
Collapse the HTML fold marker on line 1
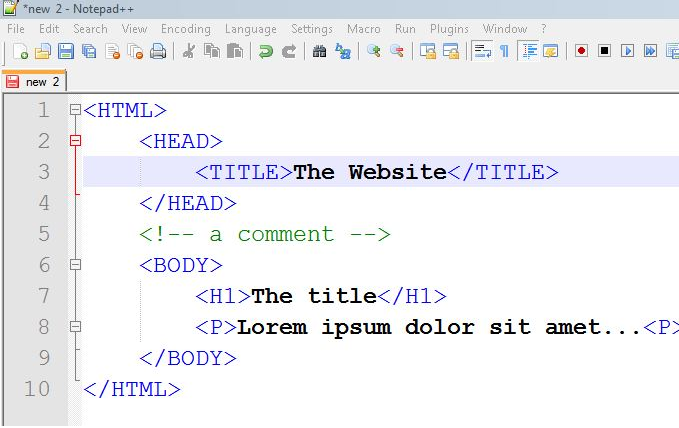click(75, 110)
